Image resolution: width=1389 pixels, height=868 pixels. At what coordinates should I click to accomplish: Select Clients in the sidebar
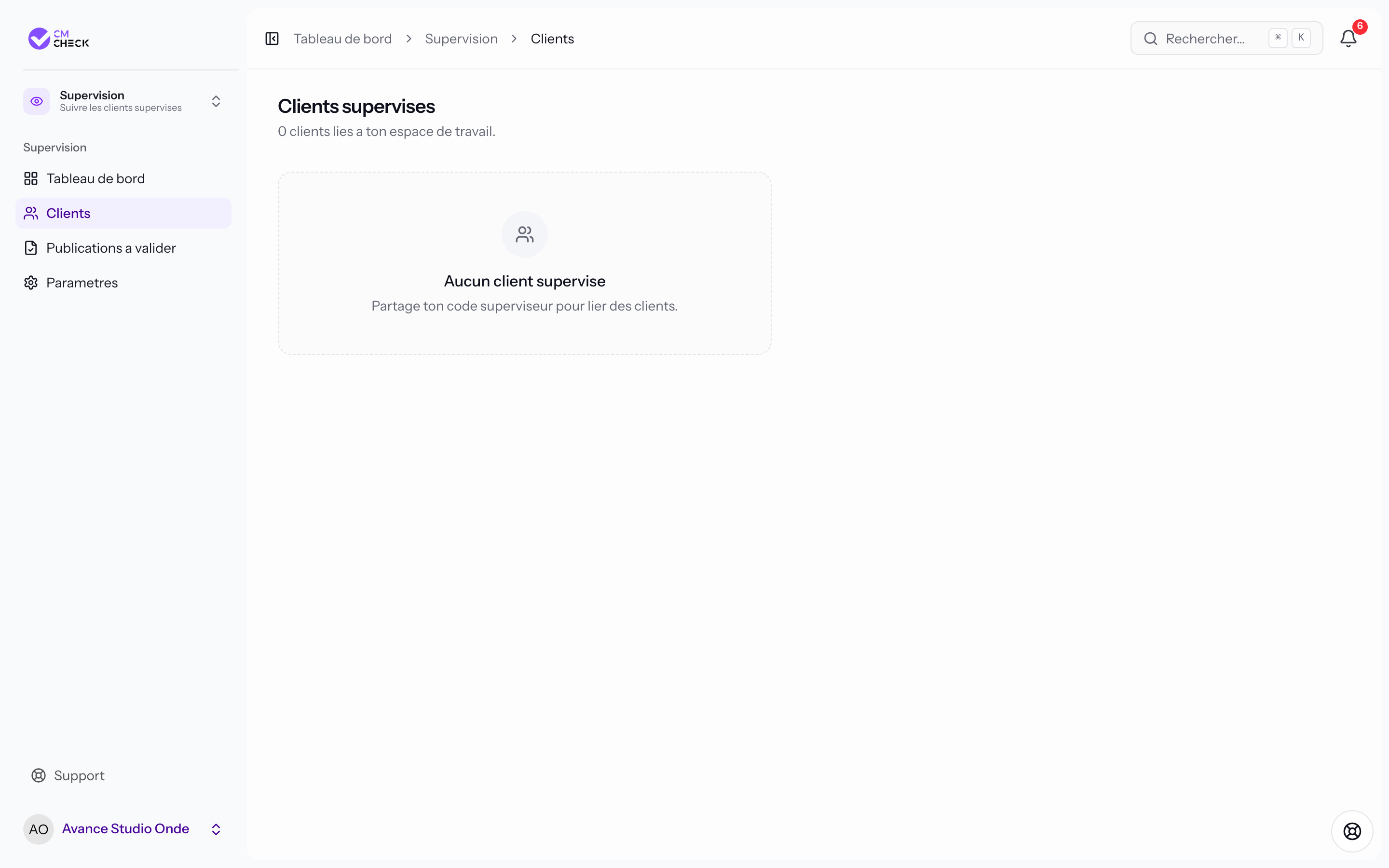point(123,213)
